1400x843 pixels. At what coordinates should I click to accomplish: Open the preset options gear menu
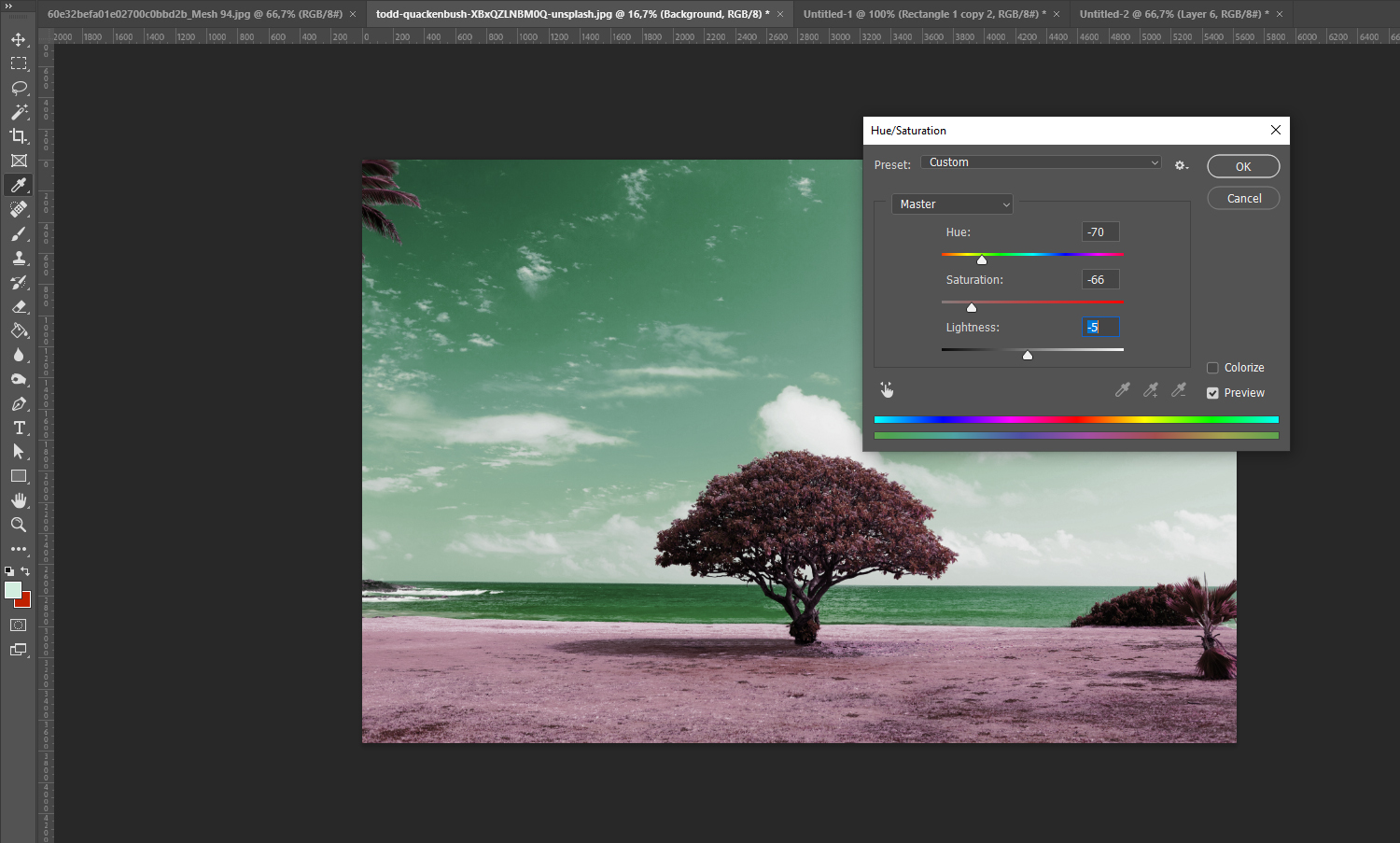1181,165
